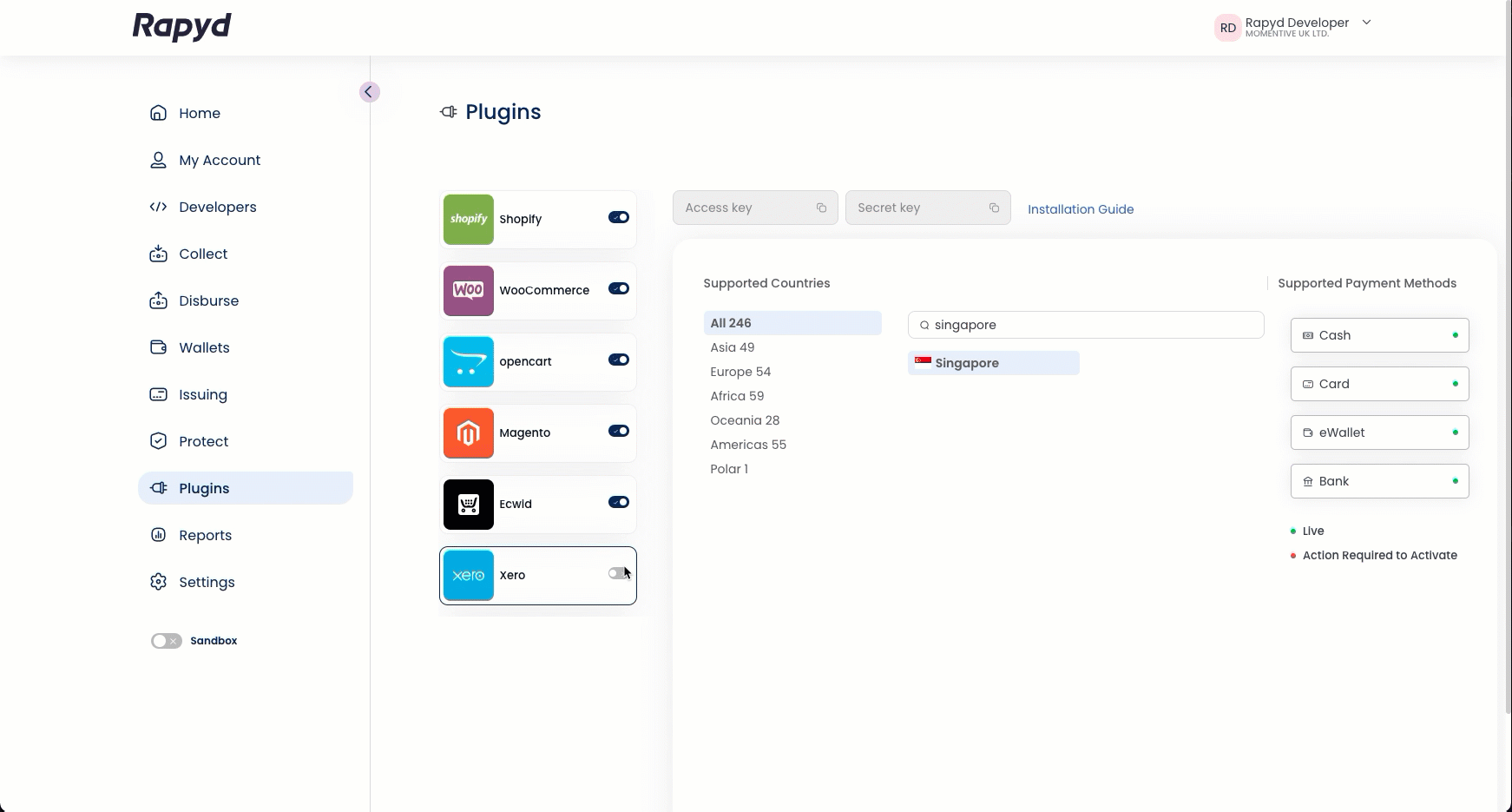Toggle the Ecwid plugin switch
Screen dimensions: 1512x812
(x=619, y=502)
